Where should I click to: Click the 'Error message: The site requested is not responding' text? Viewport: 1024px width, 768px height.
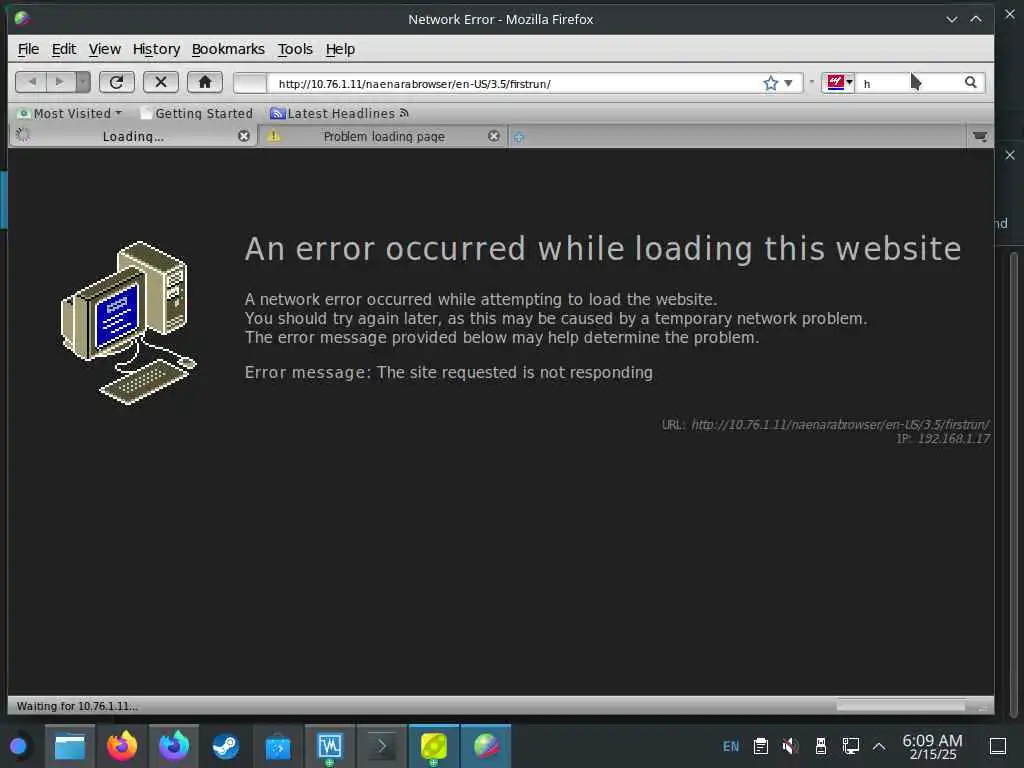[449, 372]
